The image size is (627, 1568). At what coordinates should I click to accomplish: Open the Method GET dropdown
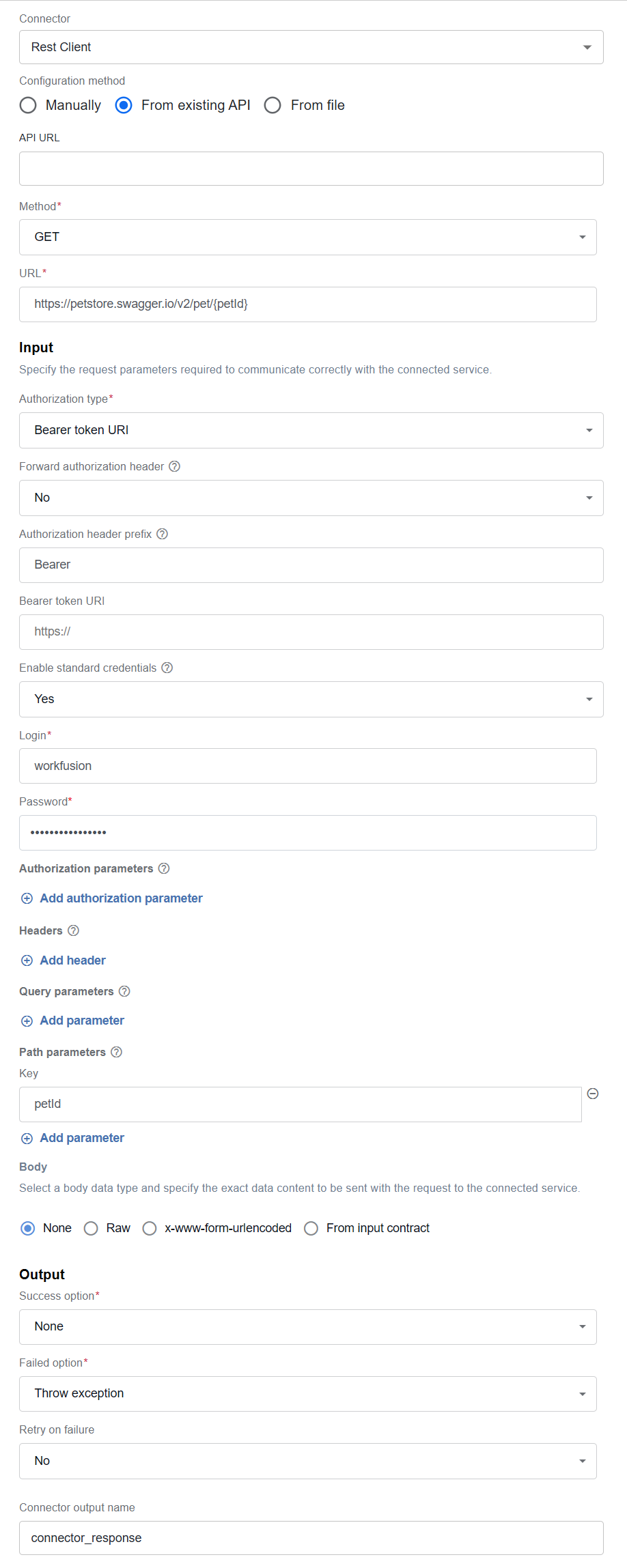(x=308, y=237)
